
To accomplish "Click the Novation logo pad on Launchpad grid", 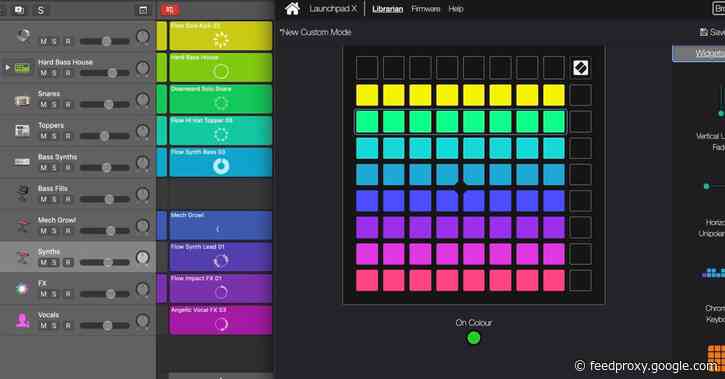I will tap(580, 68).
